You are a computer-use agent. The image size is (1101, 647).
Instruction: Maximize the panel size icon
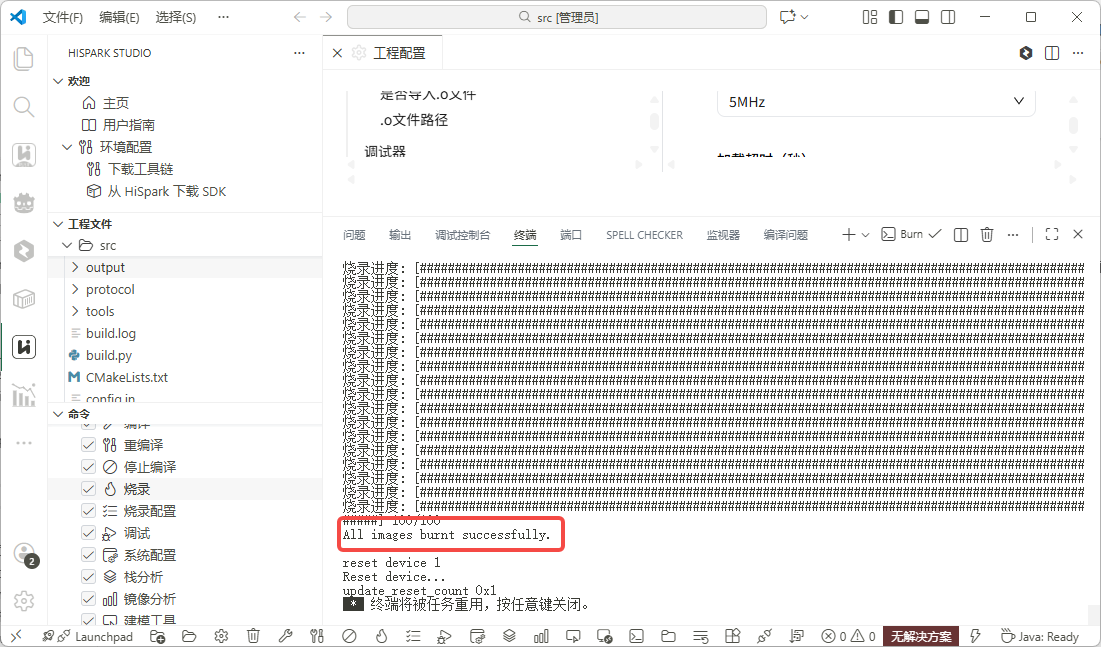tap(1052, 235)
